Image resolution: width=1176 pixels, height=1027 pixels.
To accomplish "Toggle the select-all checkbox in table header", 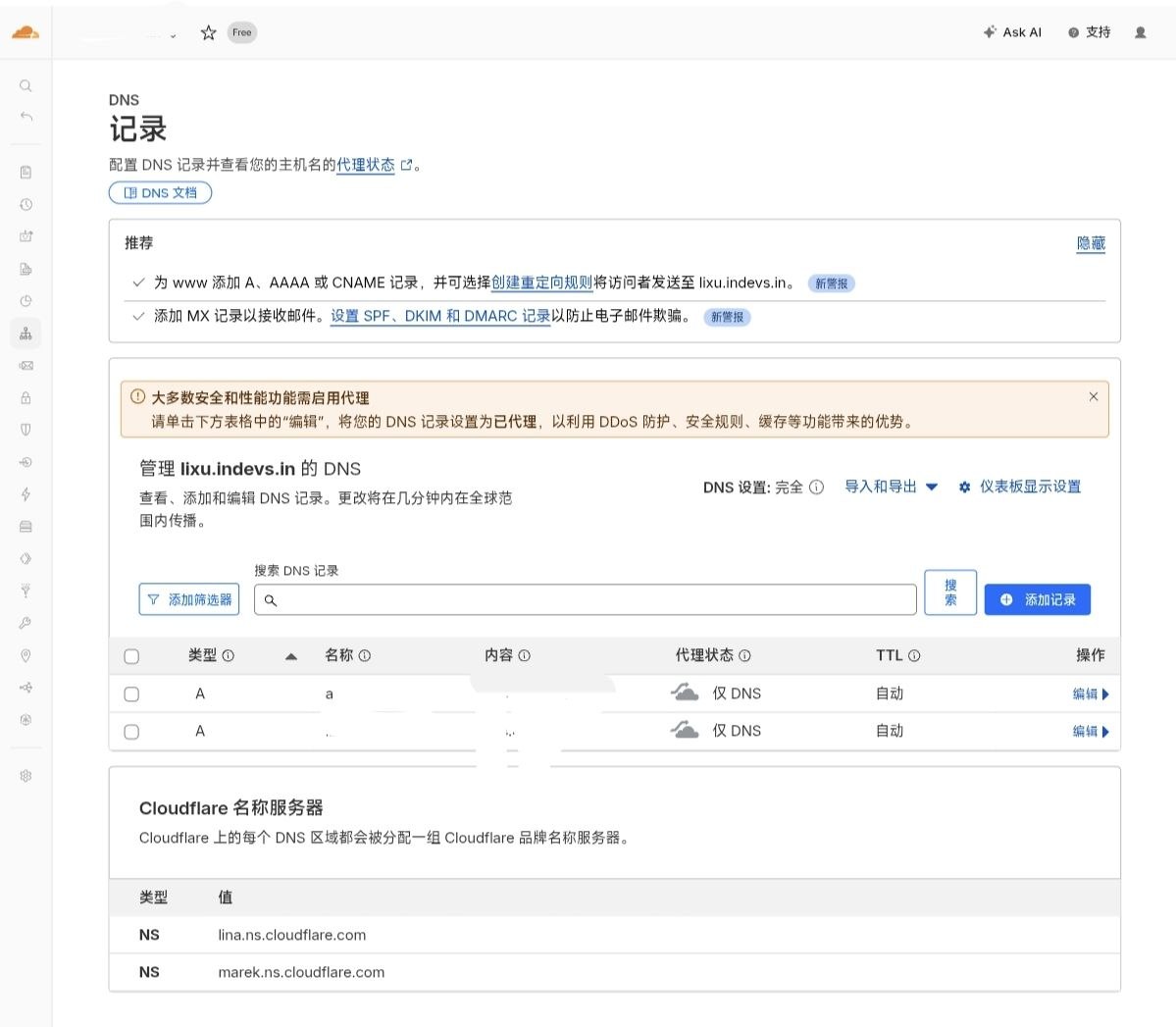I will click(x=131, y=656).
